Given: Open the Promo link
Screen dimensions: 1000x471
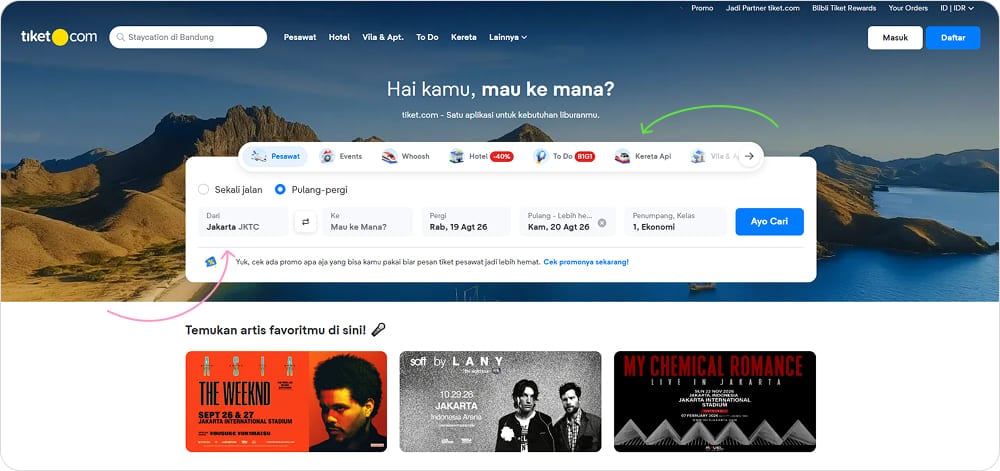Looking at the screenshot, I should (x=702, y=8).
